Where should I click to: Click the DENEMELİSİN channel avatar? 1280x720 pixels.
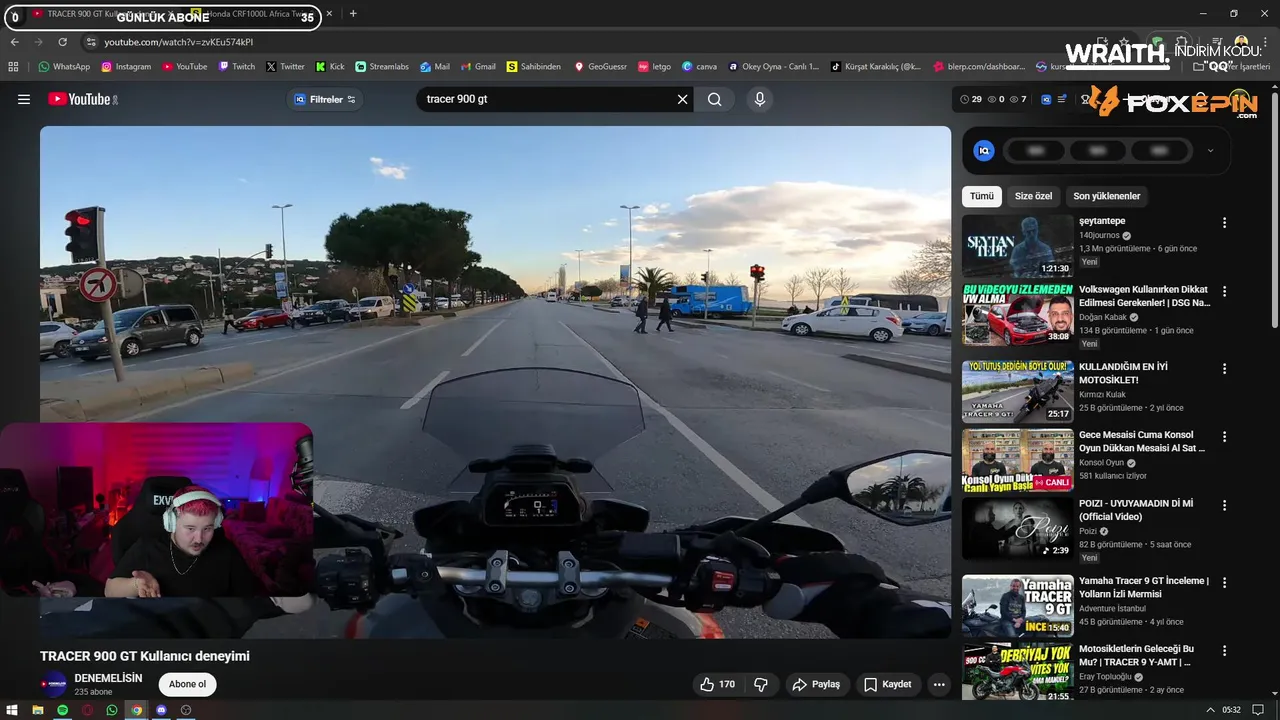pos(53,684)
